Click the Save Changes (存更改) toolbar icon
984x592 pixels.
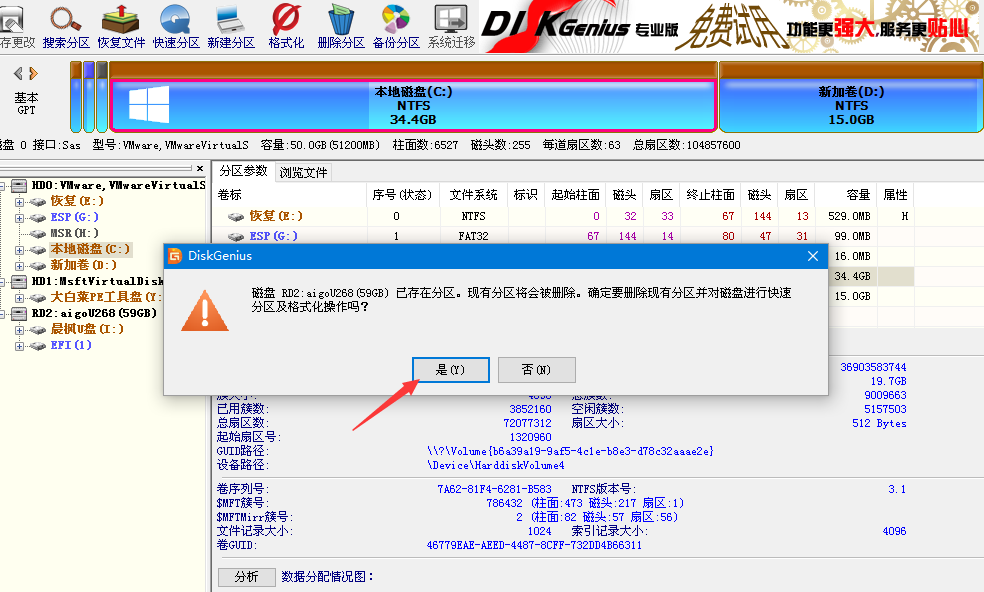pos(16,26)
